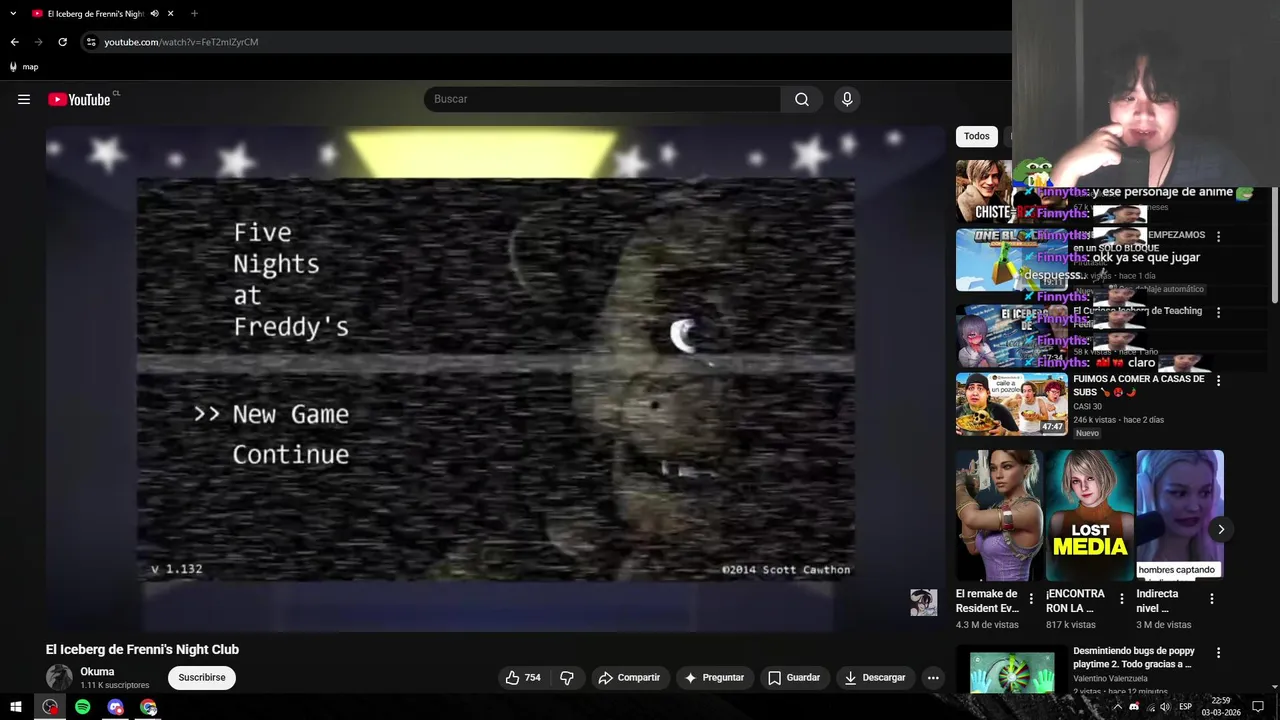Subscribe with the Suscribirse button
Viewport: 1280px width, 720px height.
202,677
